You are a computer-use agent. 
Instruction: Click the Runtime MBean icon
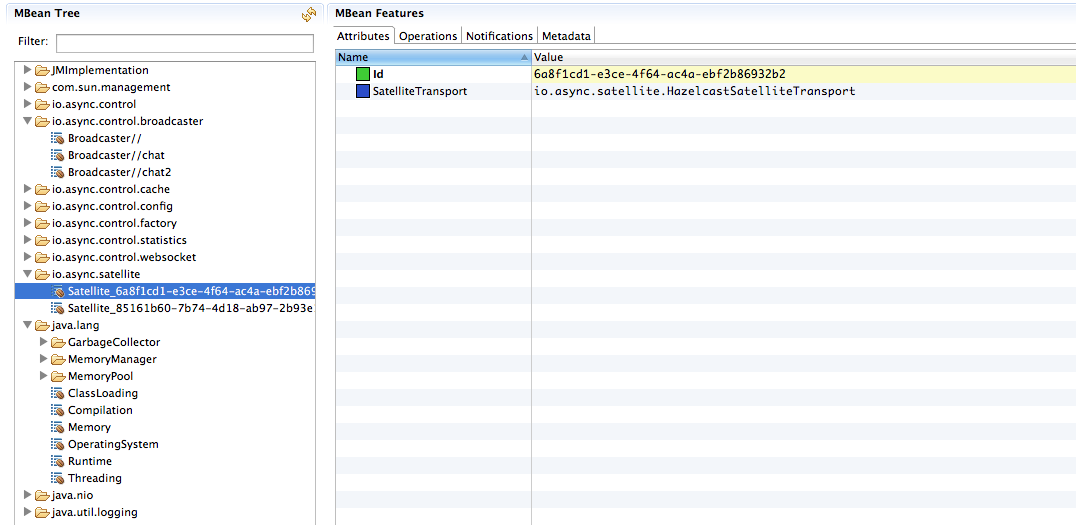(x=58, y=461)
